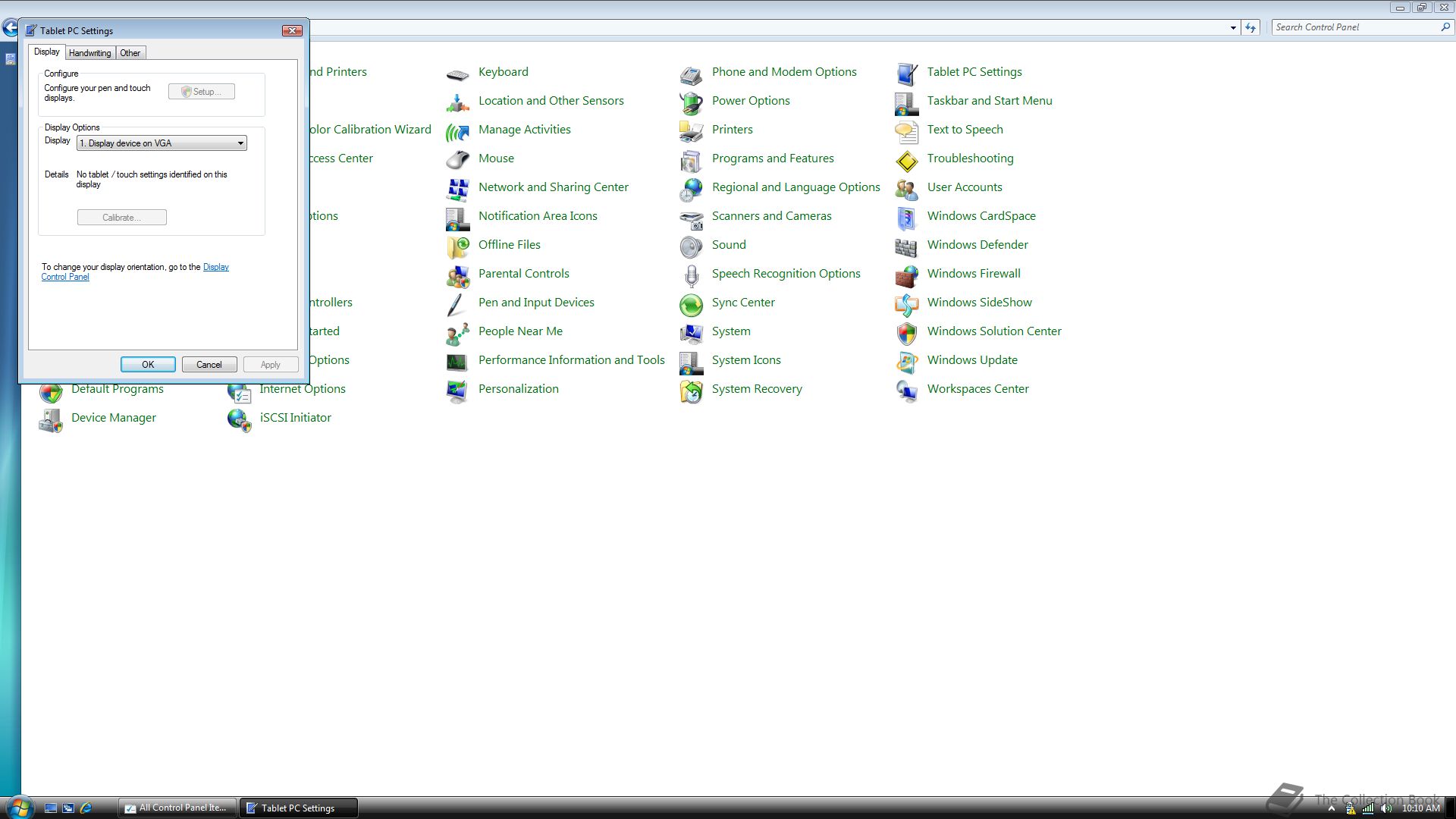Click the Offline Files icon

(457, 246)
